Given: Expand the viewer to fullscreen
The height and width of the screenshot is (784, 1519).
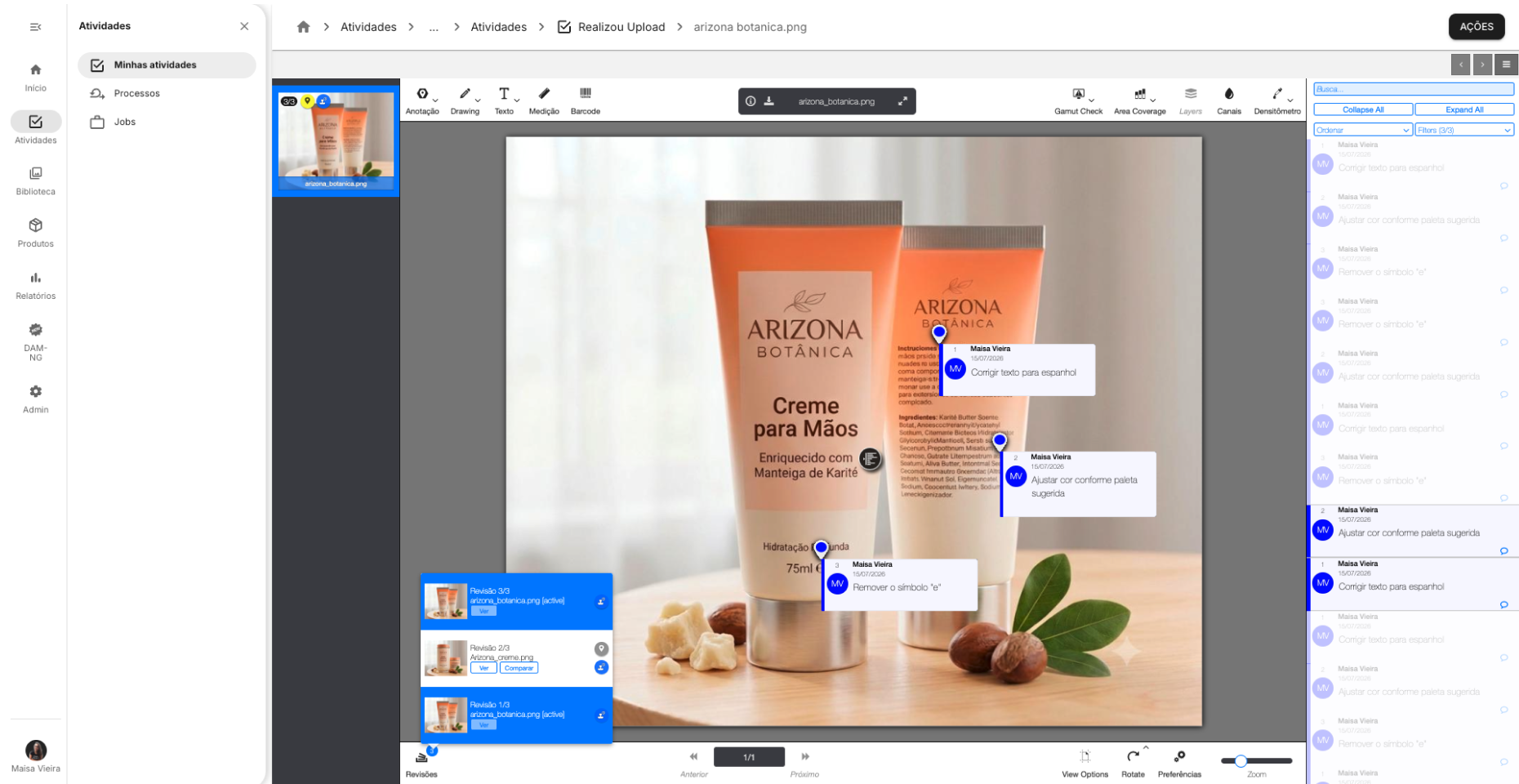Looking at the screenshot, I should click(902, 101).
